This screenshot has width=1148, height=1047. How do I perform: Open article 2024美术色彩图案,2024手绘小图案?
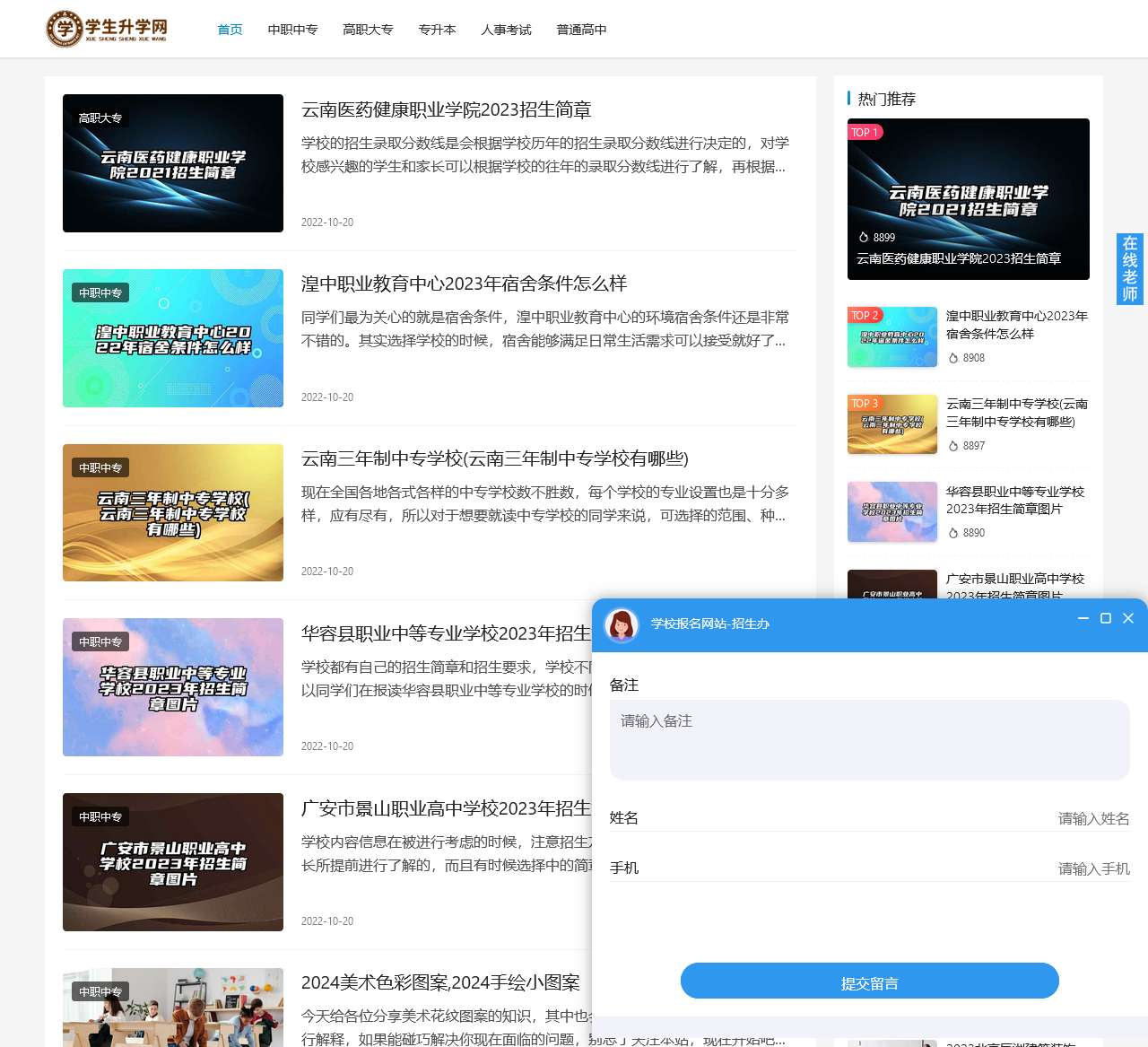point(440,982)
